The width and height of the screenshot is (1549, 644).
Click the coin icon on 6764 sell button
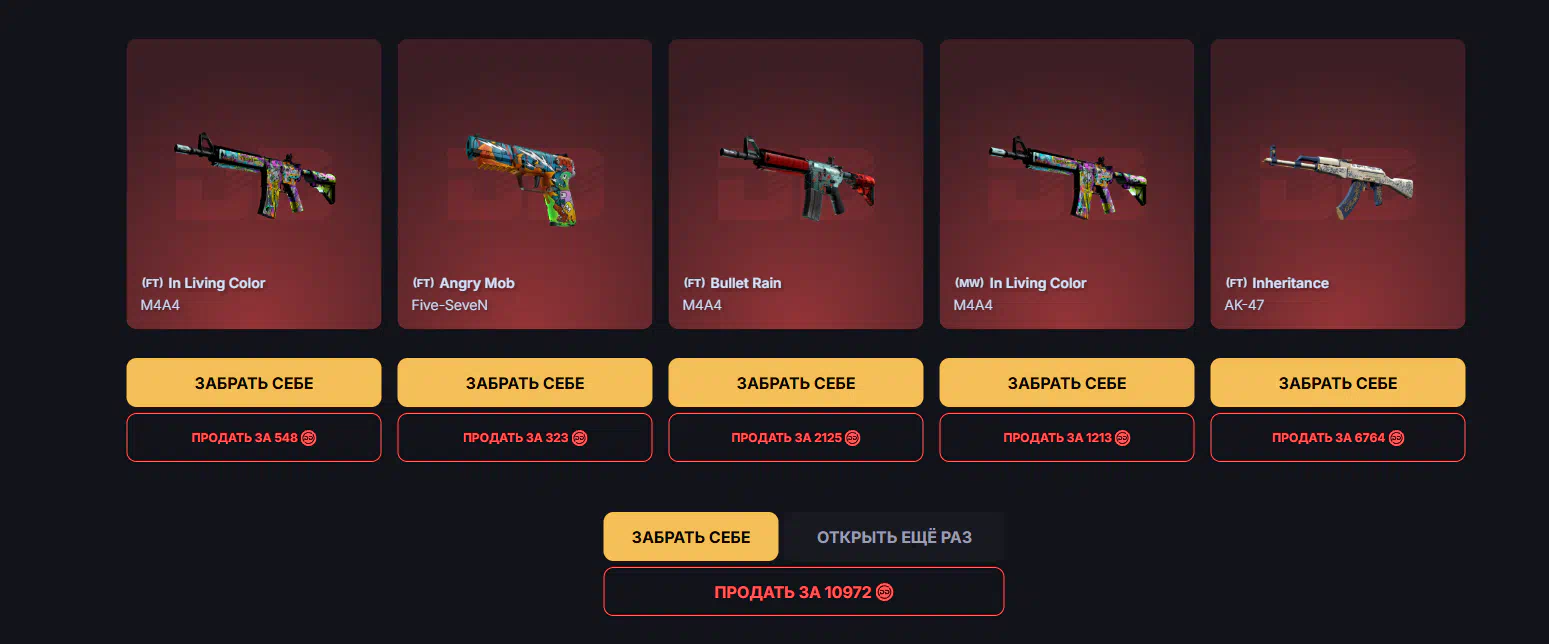tap(1397, 438)
